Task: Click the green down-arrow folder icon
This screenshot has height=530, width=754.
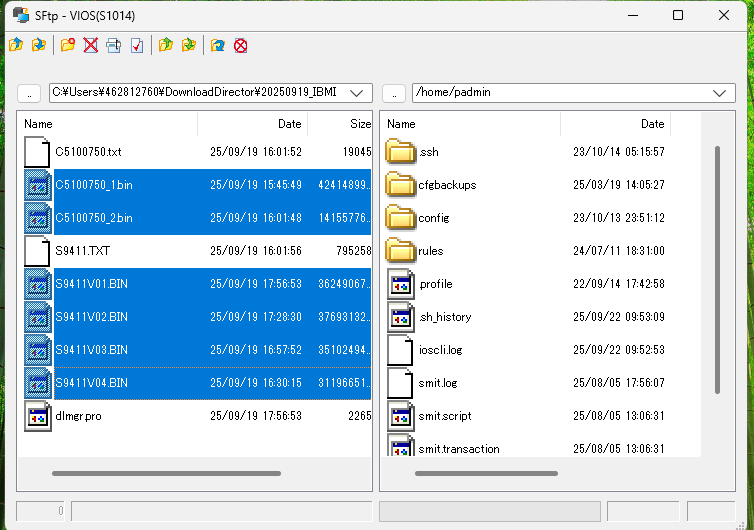Action: (x=188, y=45)
